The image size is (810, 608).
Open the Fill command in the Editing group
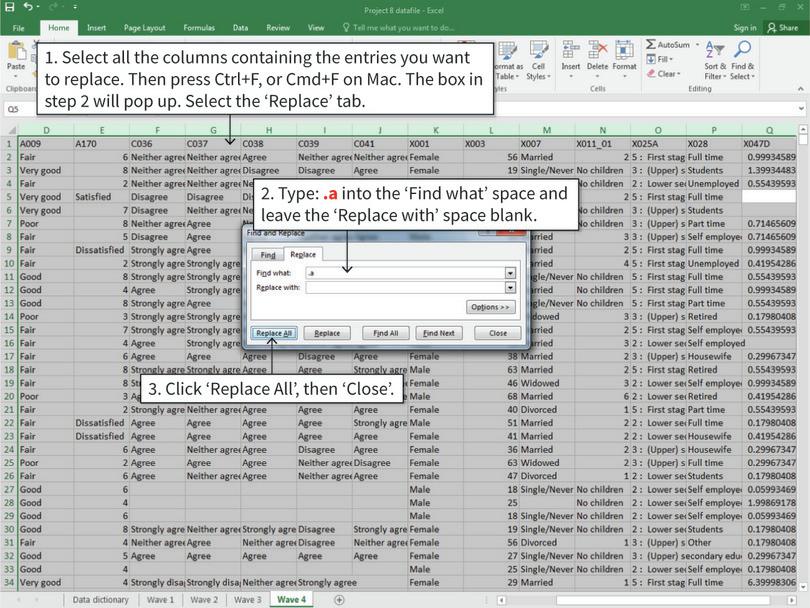point(652,58)
